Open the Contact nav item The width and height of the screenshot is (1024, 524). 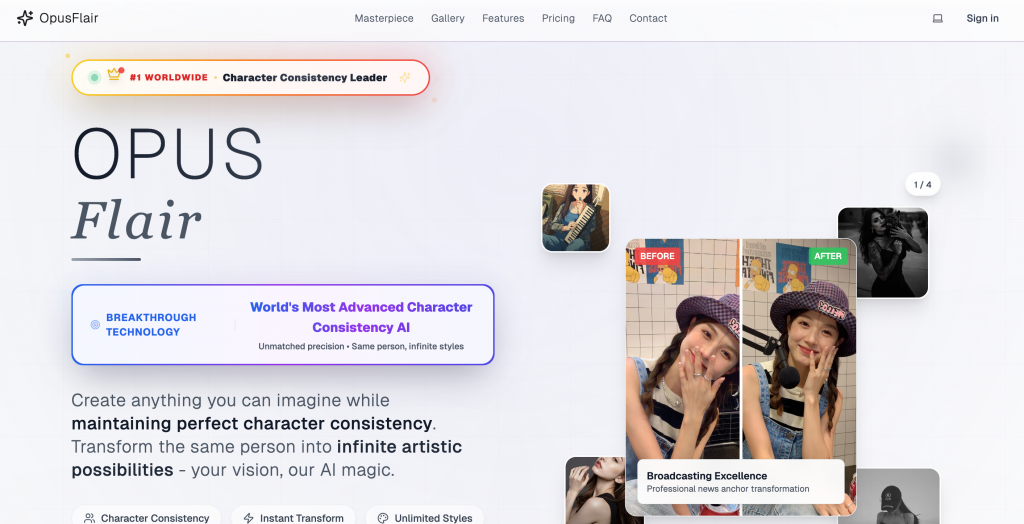pos(648,18)
